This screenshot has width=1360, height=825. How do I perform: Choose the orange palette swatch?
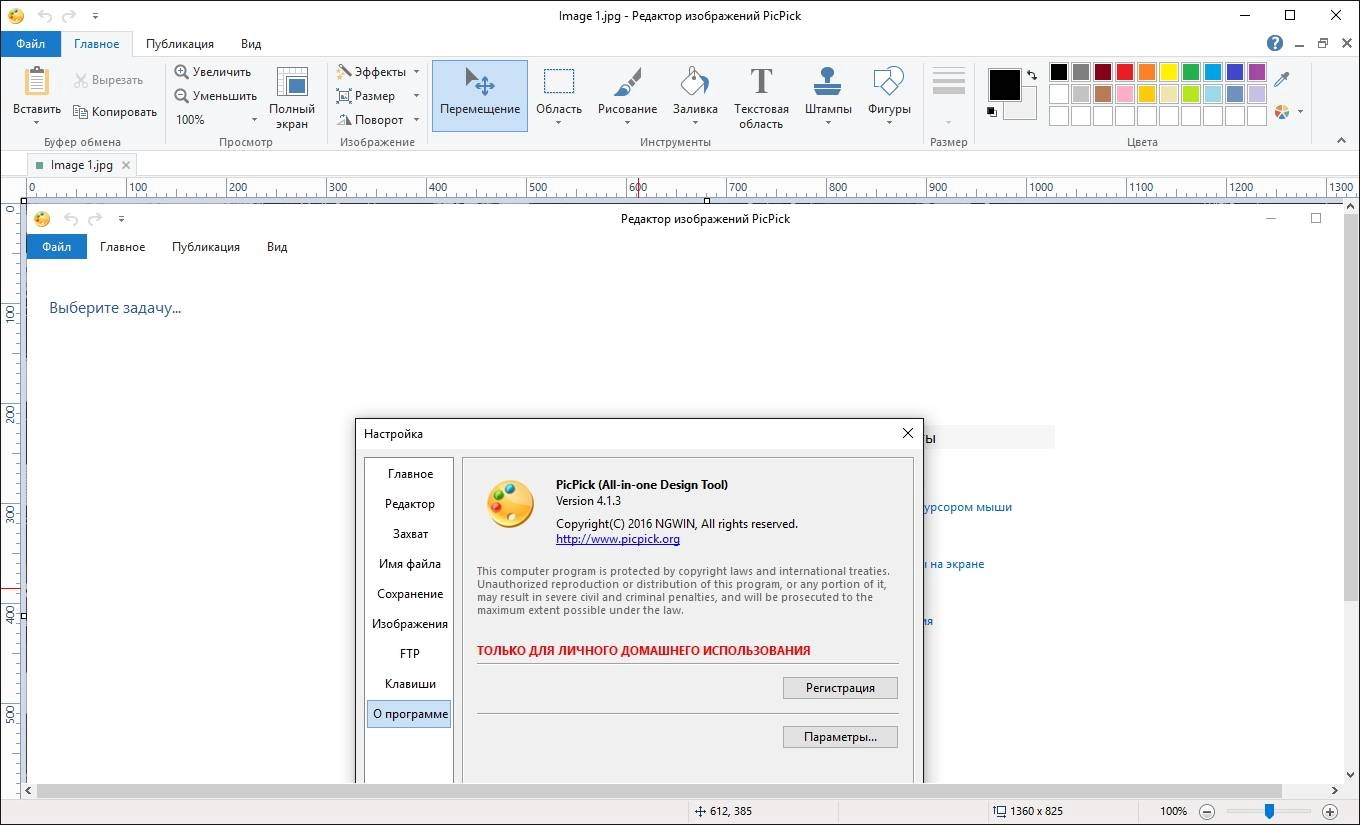point(1147,72)
